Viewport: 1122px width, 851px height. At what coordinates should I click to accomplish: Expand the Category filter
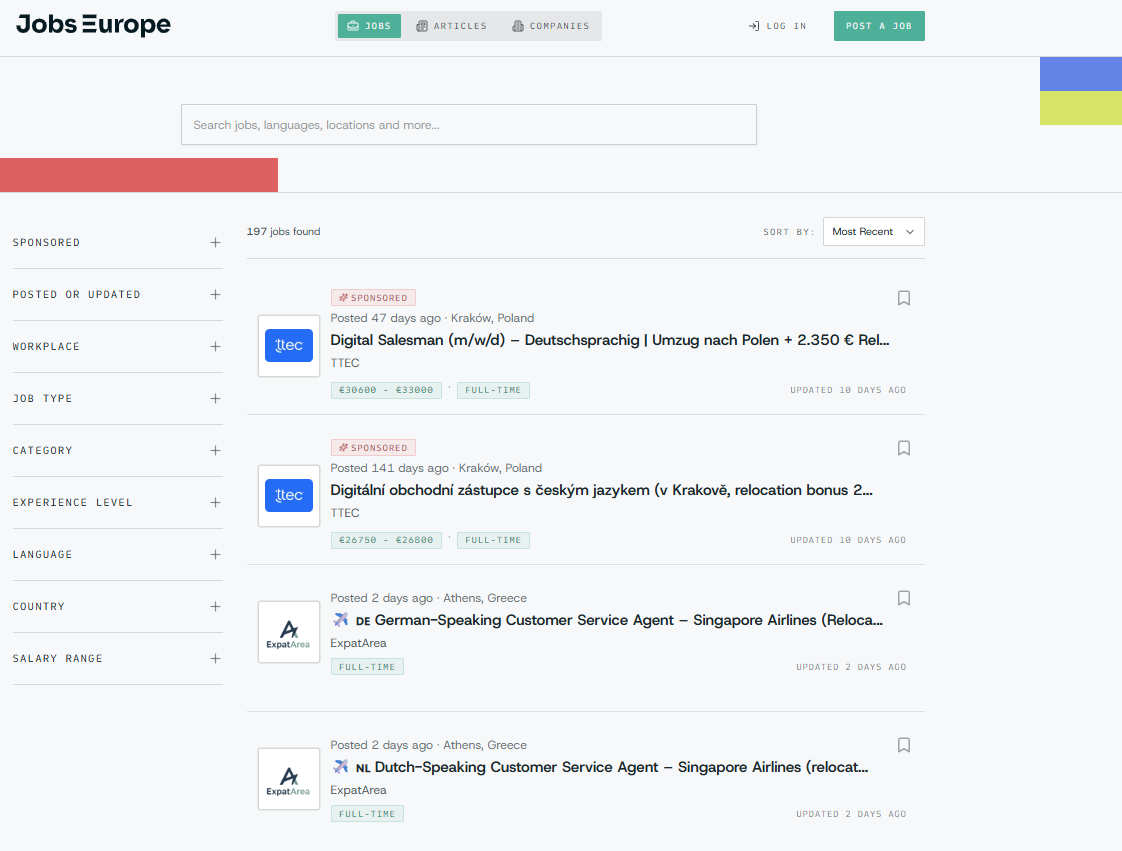coord(117,451)
